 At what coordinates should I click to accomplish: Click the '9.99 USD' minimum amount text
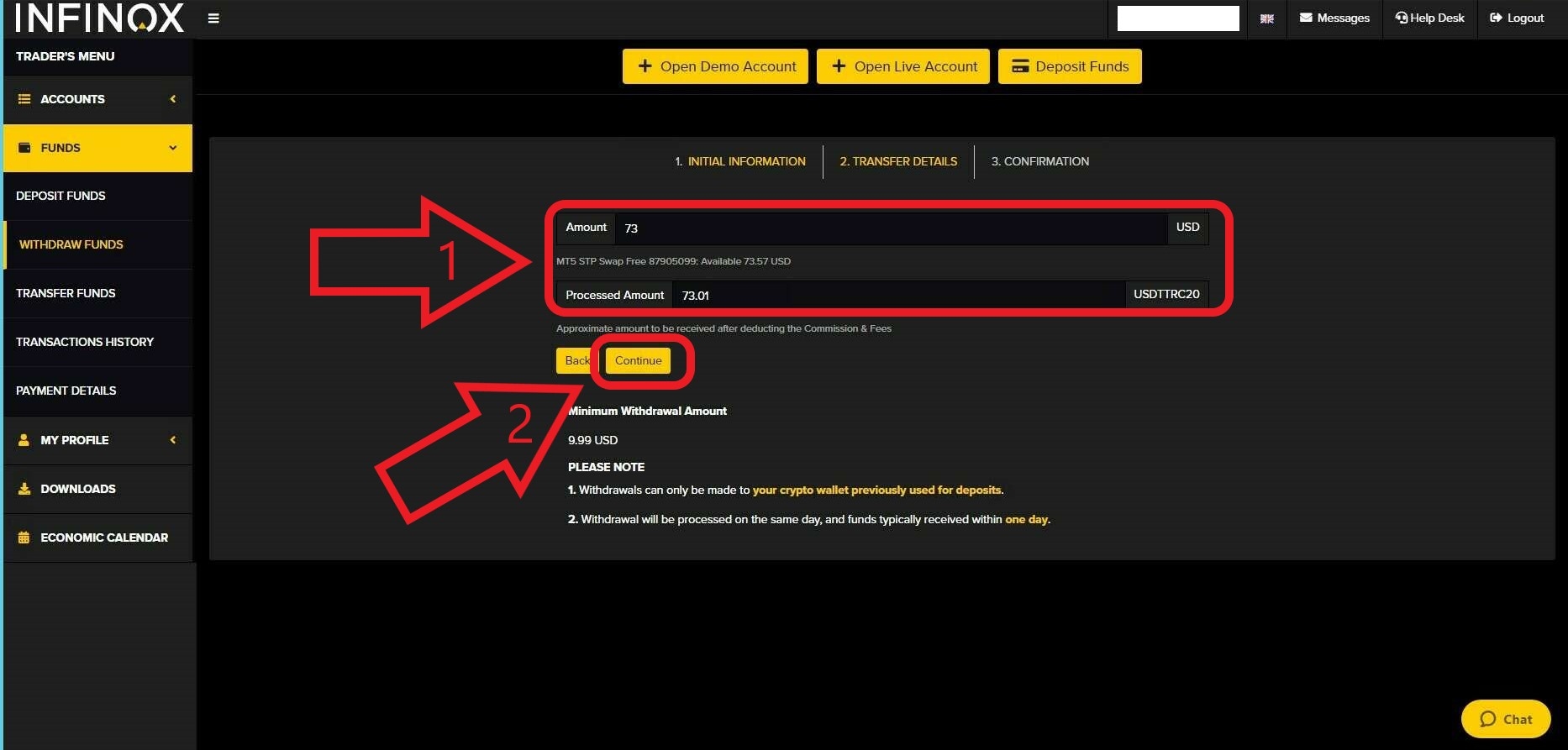click(x=592, y=440)
